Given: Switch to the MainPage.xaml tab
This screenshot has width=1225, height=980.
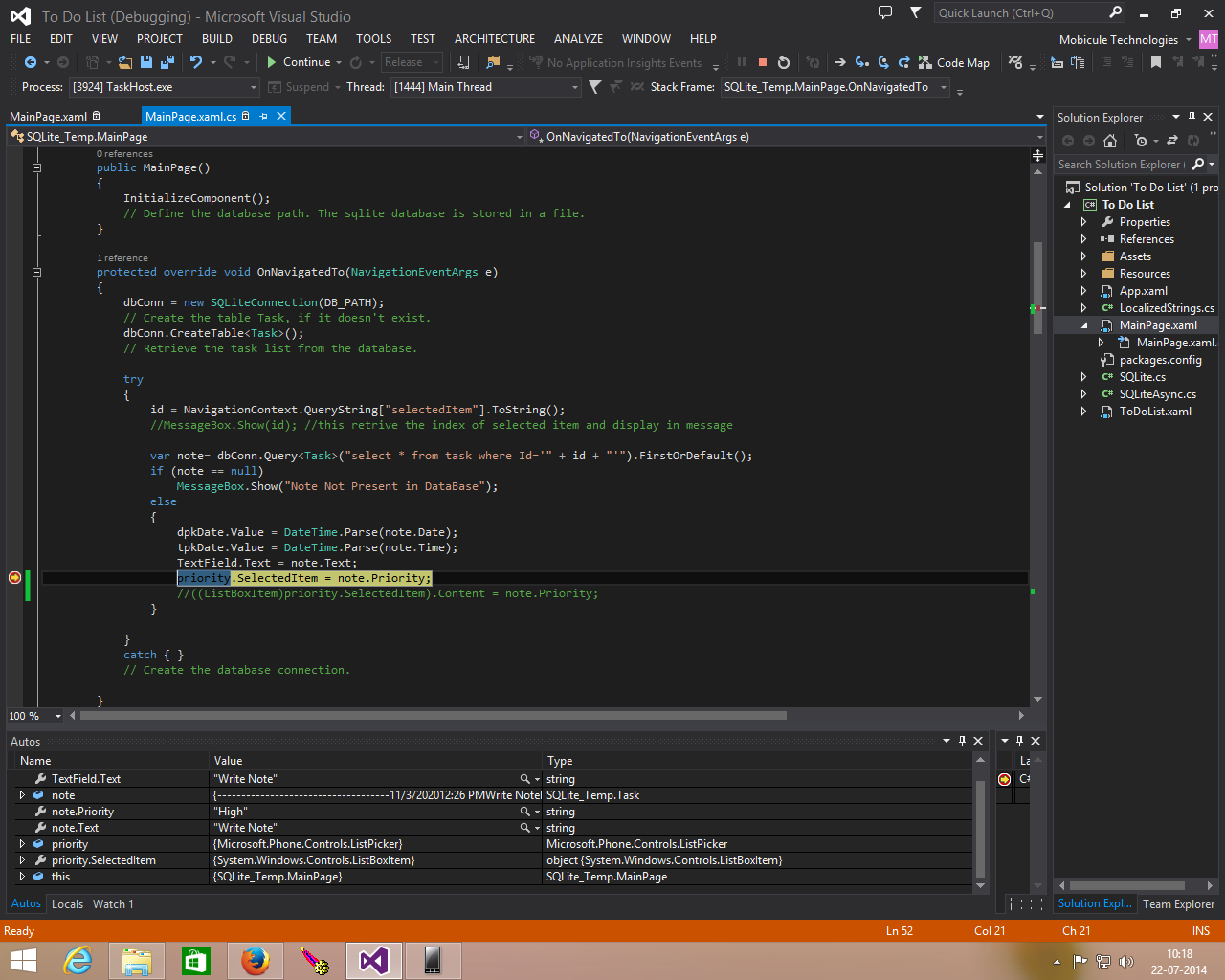Looking at the screenshot, I should point(48,117).
